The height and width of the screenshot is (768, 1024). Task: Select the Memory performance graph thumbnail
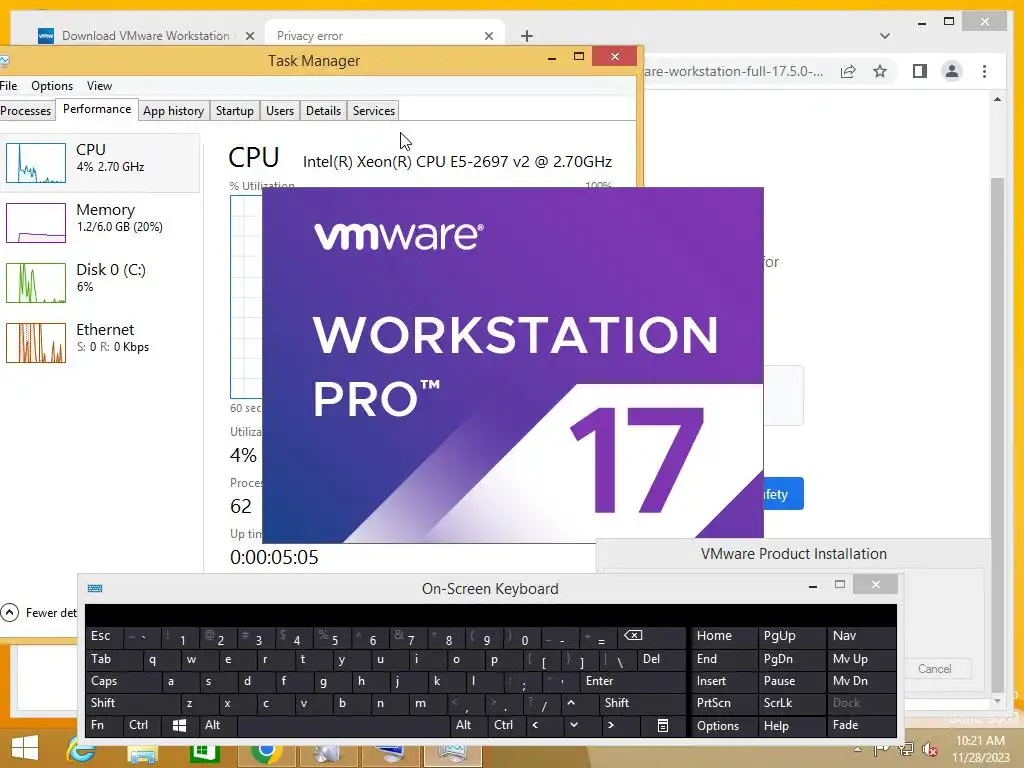coord(36,223)
